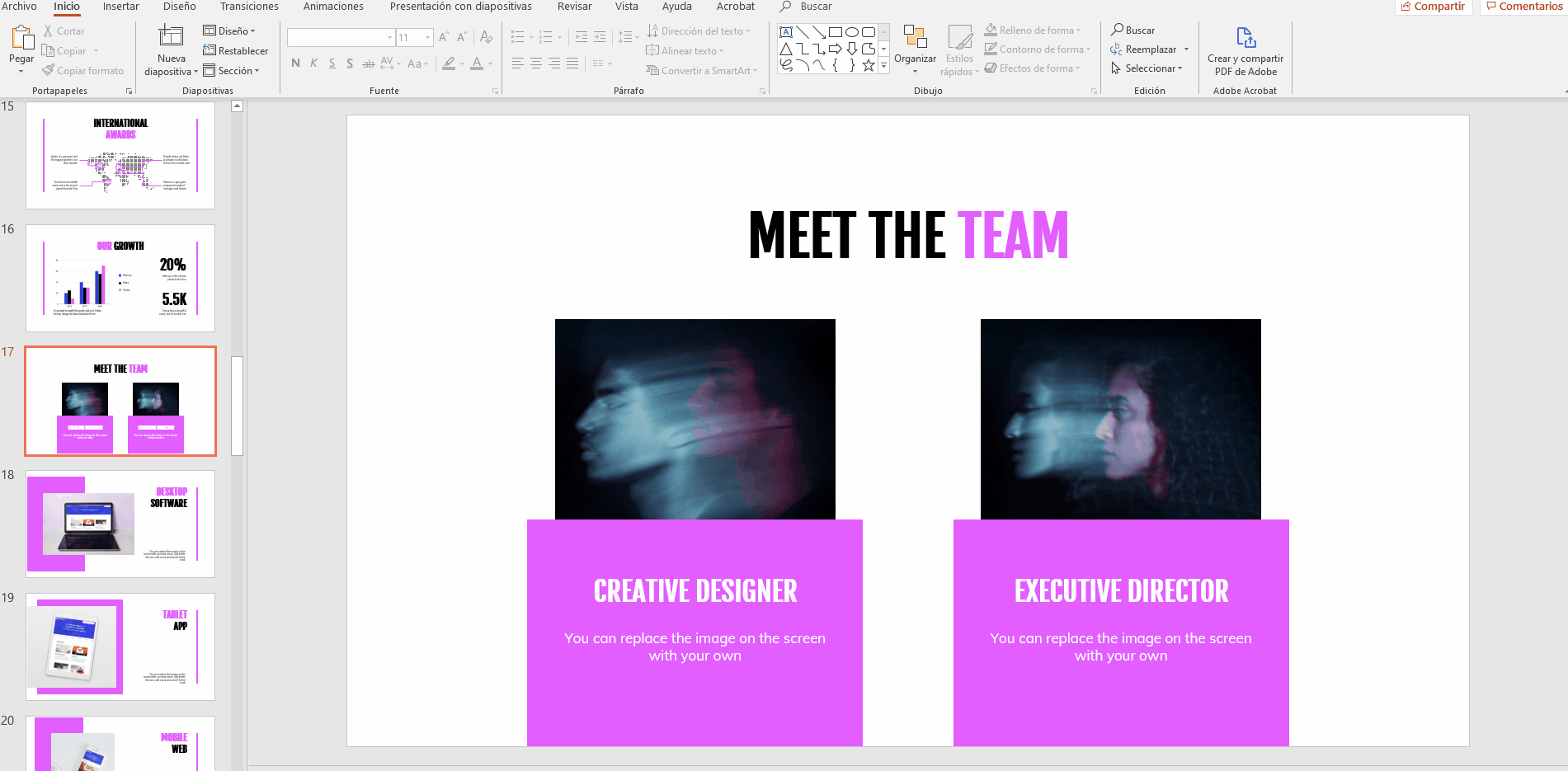The height and width of the screenshot is (771, 1568).
Task: Open the bullets list dropdown arrow
Action: click(x=531, y=37)
